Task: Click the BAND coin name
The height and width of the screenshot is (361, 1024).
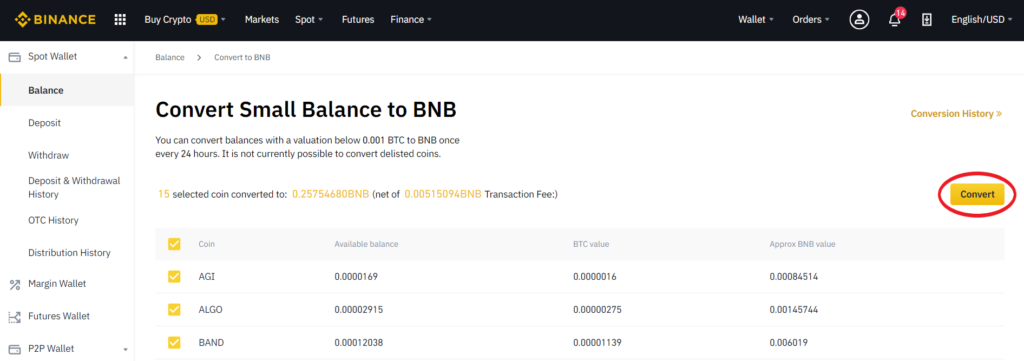Action: click(x=210, y=342)
